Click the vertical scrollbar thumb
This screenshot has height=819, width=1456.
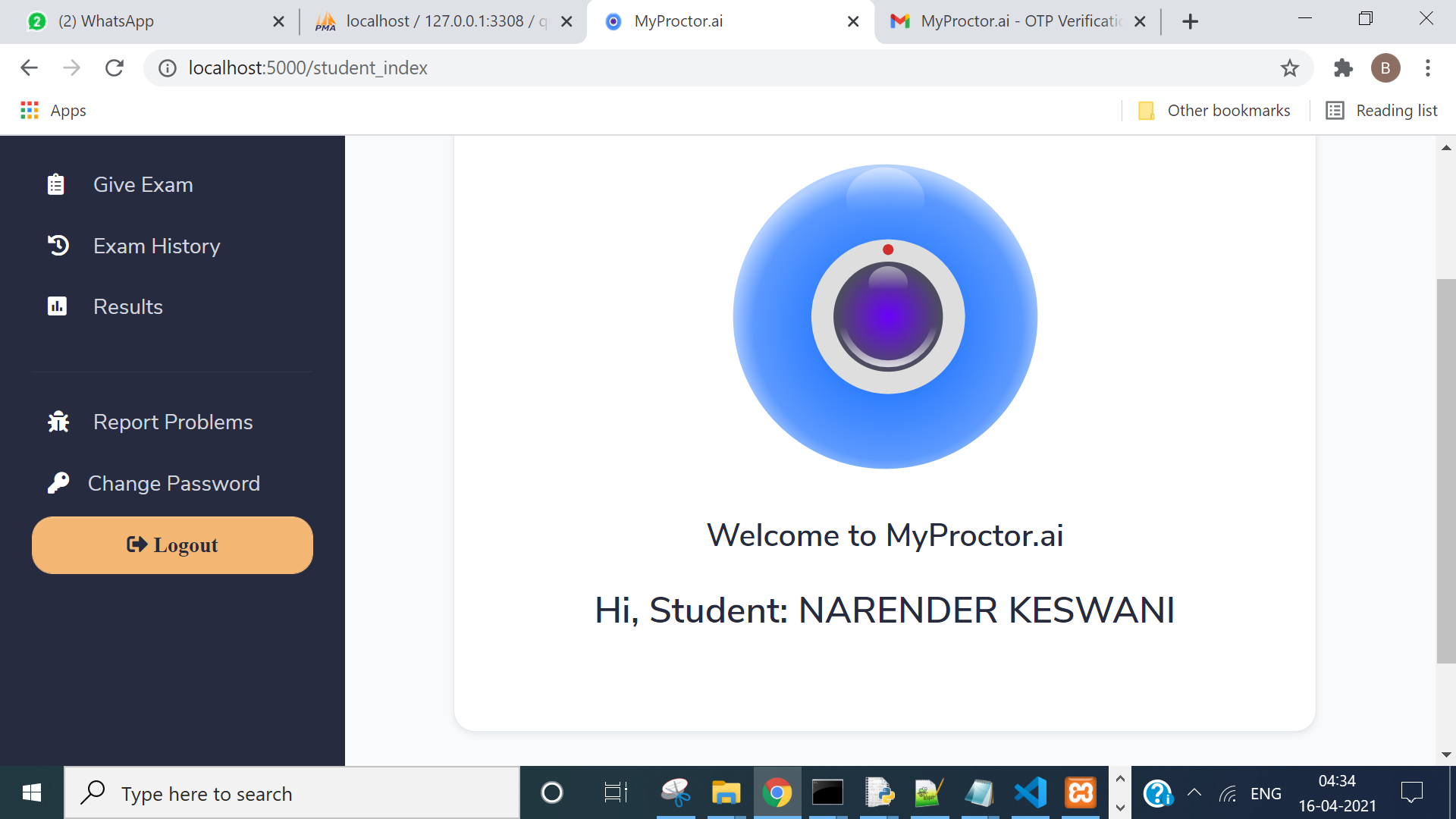pyautogui.click(x=1446, y=471)
